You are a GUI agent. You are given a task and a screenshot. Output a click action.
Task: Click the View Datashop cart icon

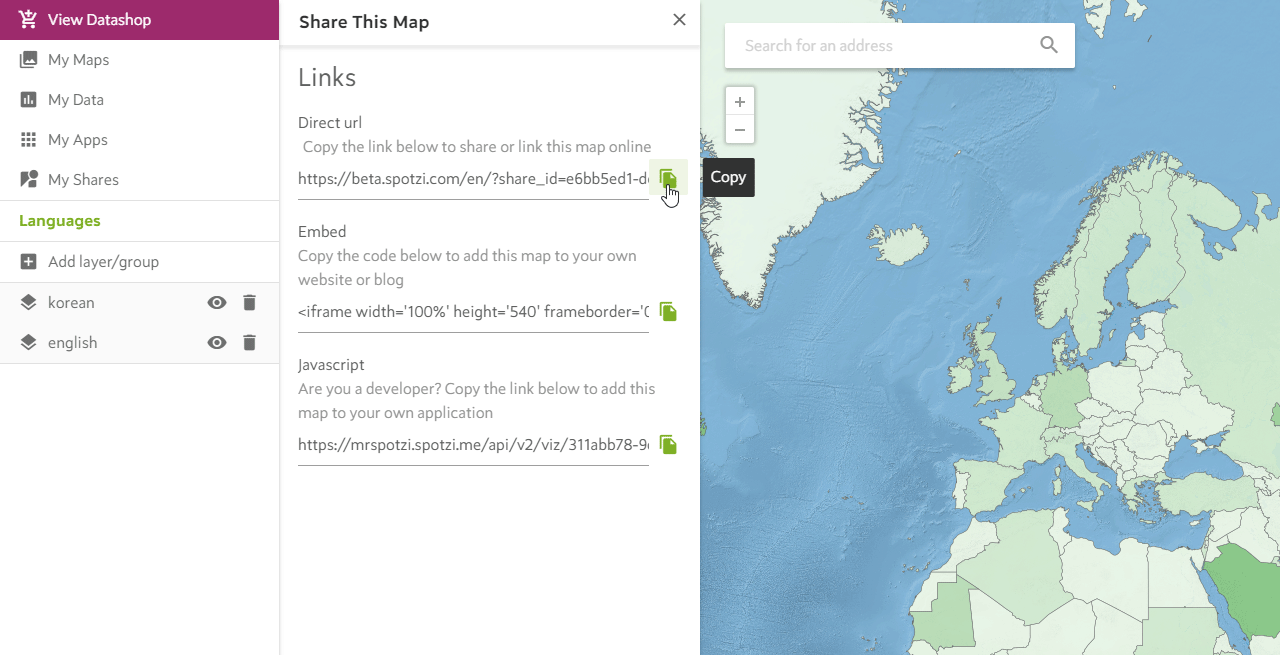coord(28,19)
